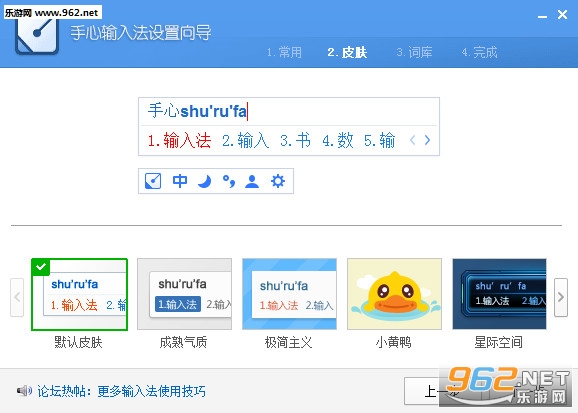
Task: Switch to step 4. 完成
Action: (480, 52)
